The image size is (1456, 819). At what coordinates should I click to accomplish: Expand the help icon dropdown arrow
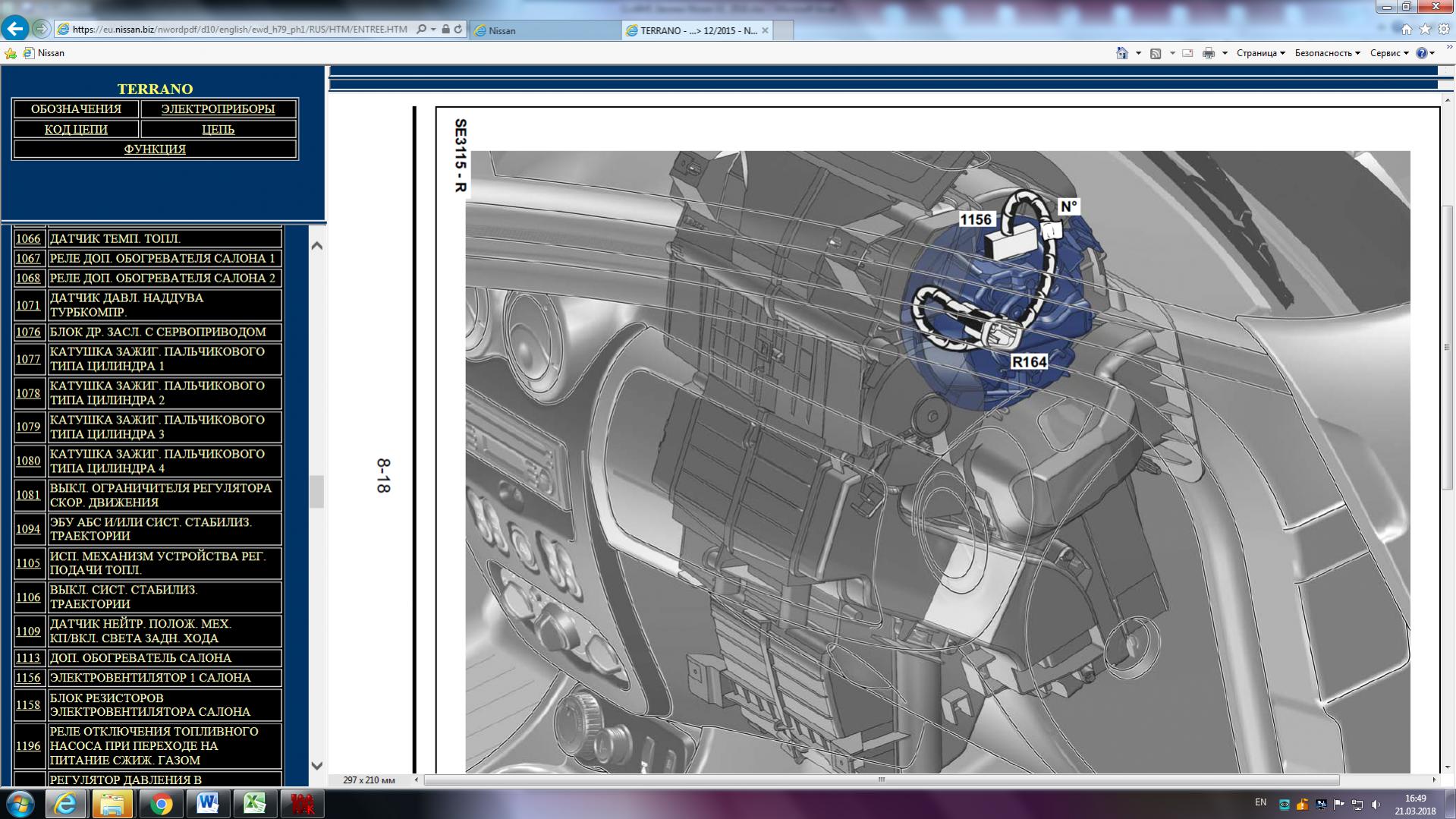(1432, 53)
